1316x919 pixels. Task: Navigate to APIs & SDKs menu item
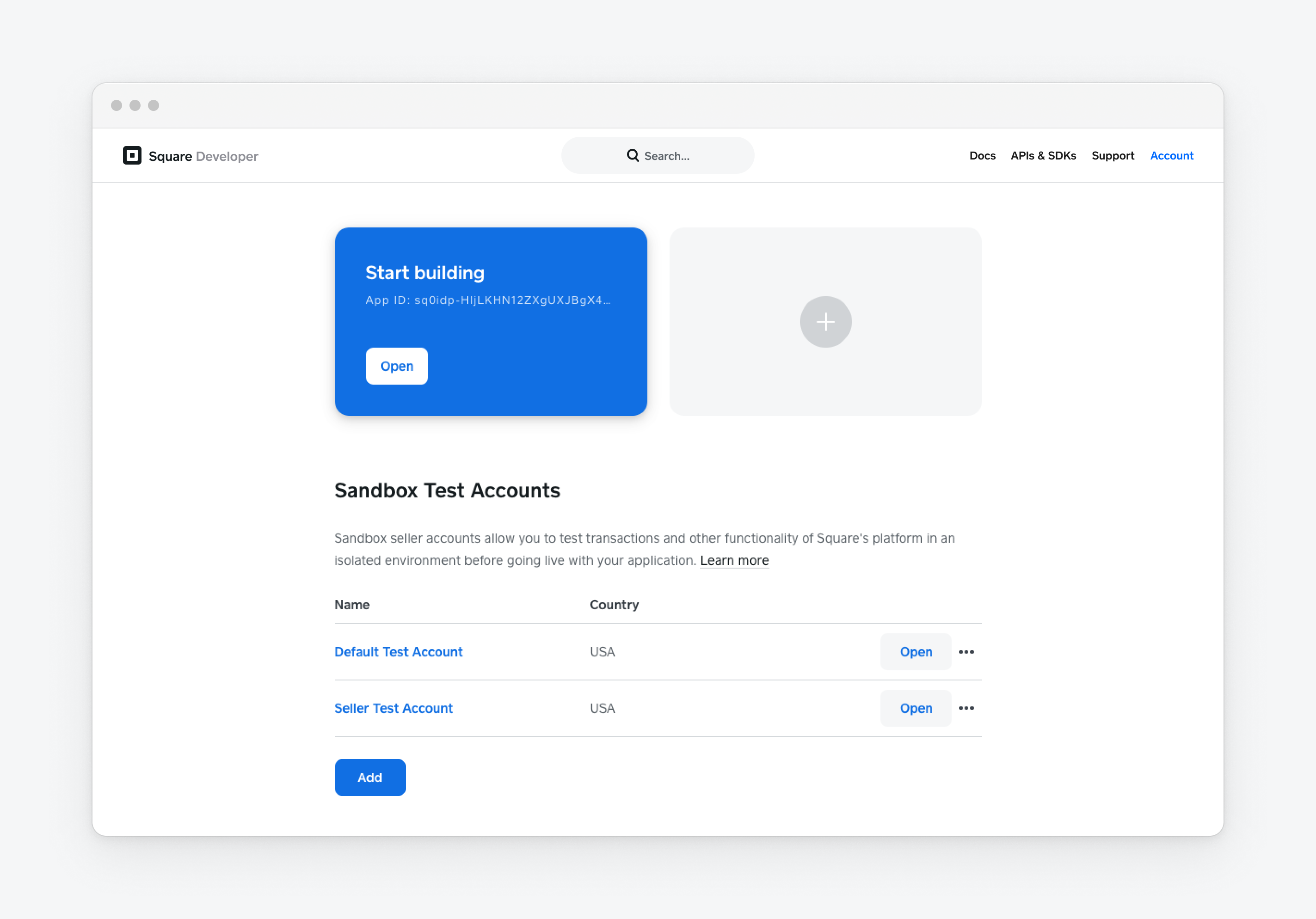(x=1043, y=155)
